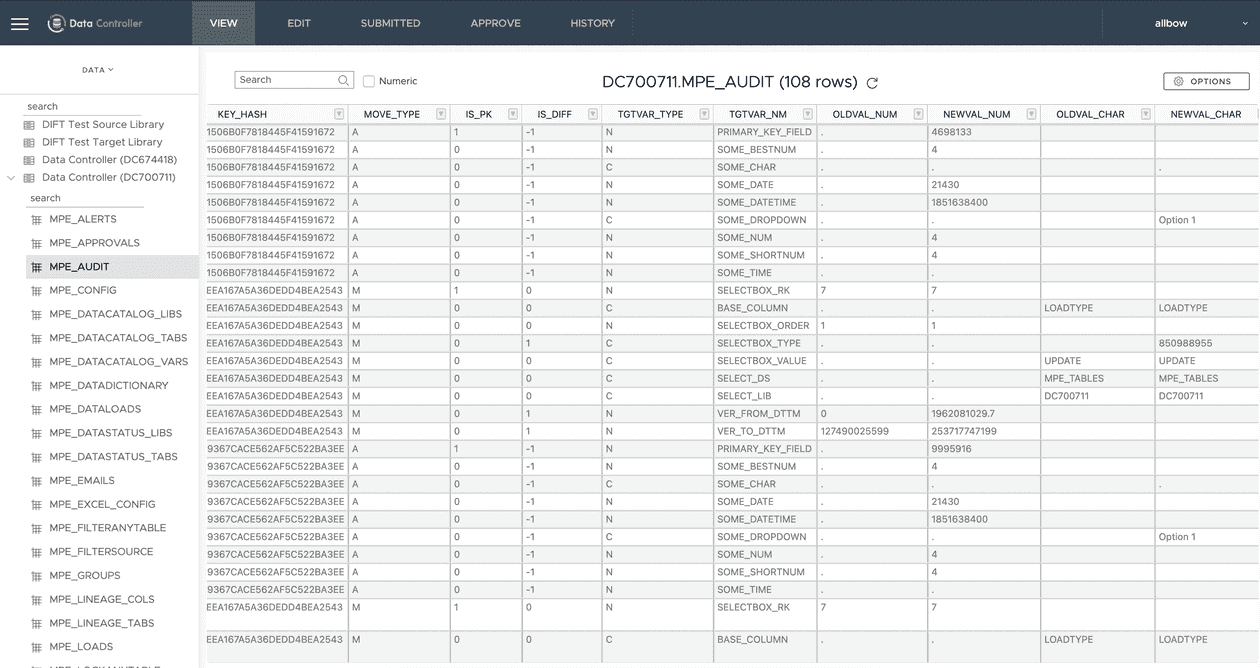Open KEY_HASH column filter dropdown

click(339, 114)
